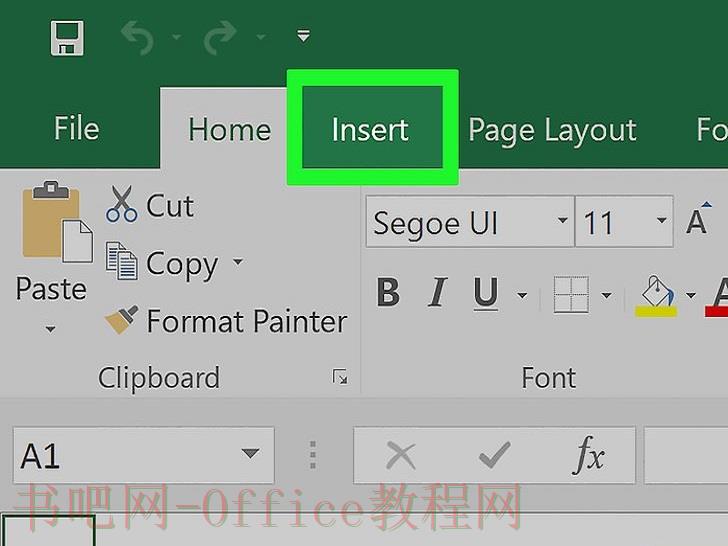The width and height of the screenshot is (728, 546).
Task: Open Customize Quick Access Toolbar menu
Action: click(x=304, y=35)
